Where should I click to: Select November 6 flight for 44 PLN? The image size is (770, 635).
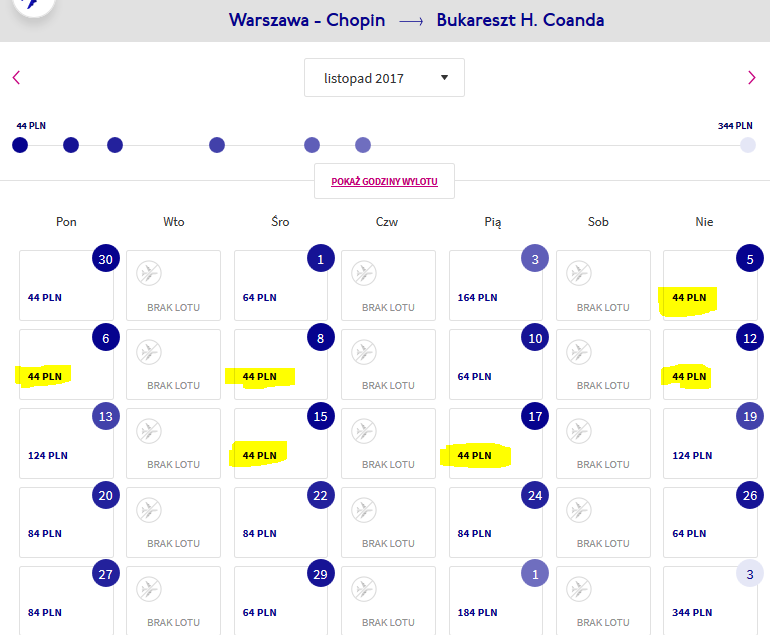tap(66, 364)
